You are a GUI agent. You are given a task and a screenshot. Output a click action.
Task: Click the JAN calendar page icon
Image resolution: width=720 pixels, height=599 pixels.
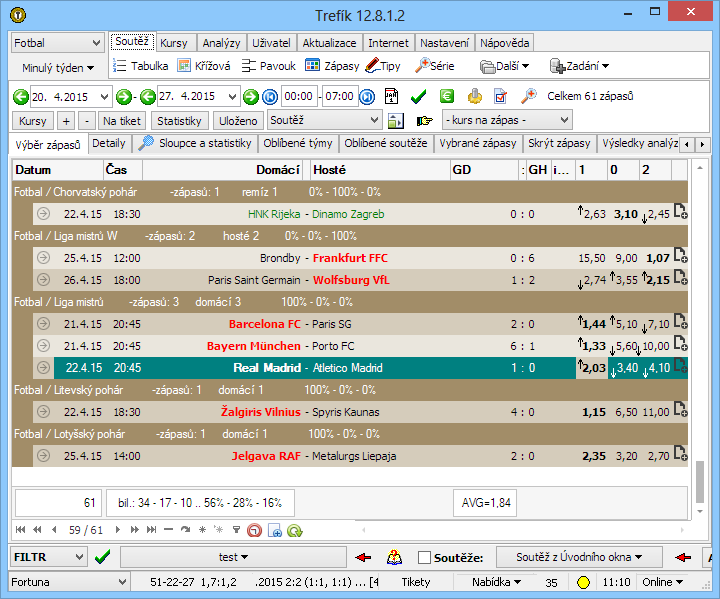(391, 96)
